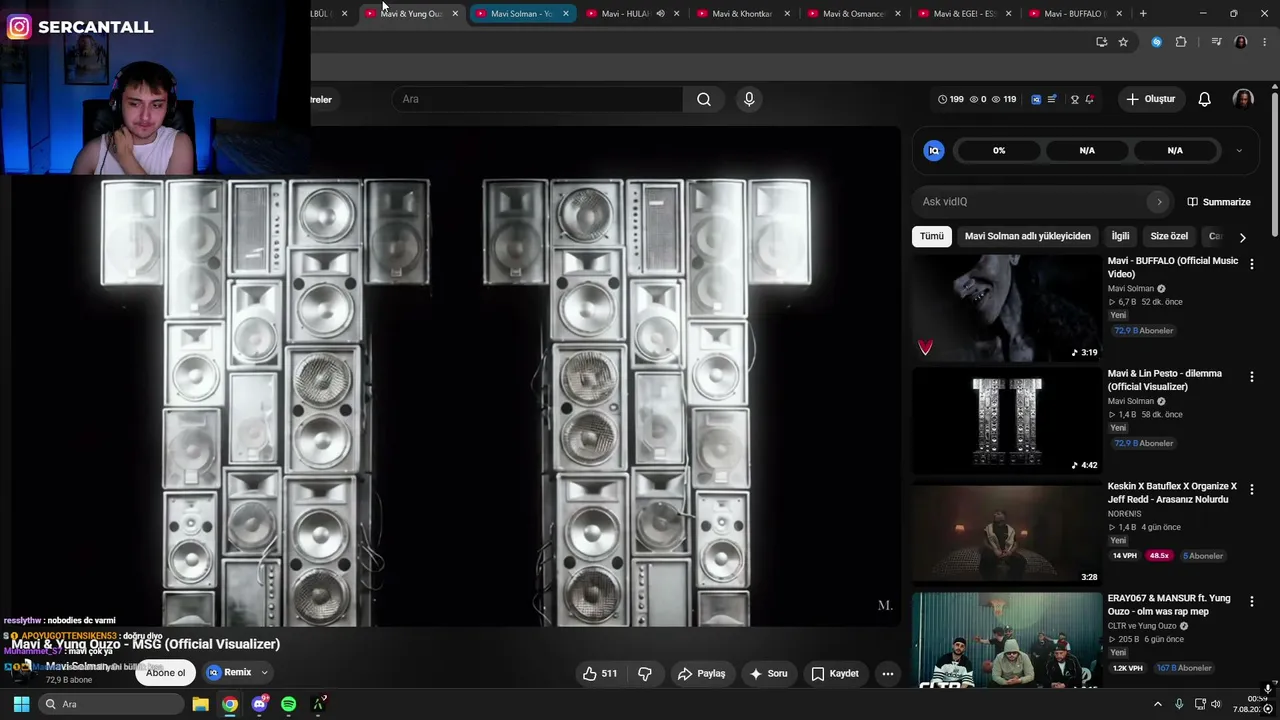
Task: Switch to the Mavi & Khontkar browser tab
Action: [742, 14]
